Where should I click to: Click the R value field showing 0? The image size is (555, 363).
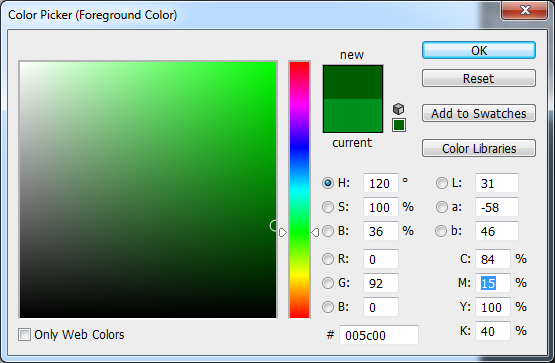pos(381,259)
